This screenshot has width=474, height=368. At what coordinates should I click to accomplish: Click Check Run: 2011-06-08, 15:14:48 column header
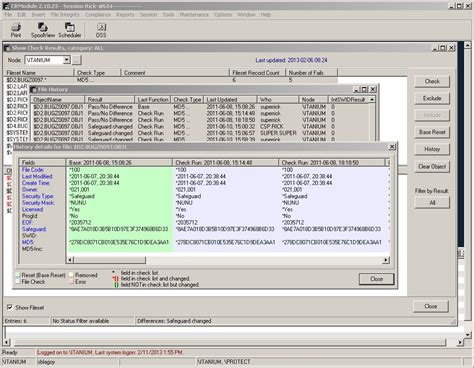pyautogui.click(x=226, y=163)
